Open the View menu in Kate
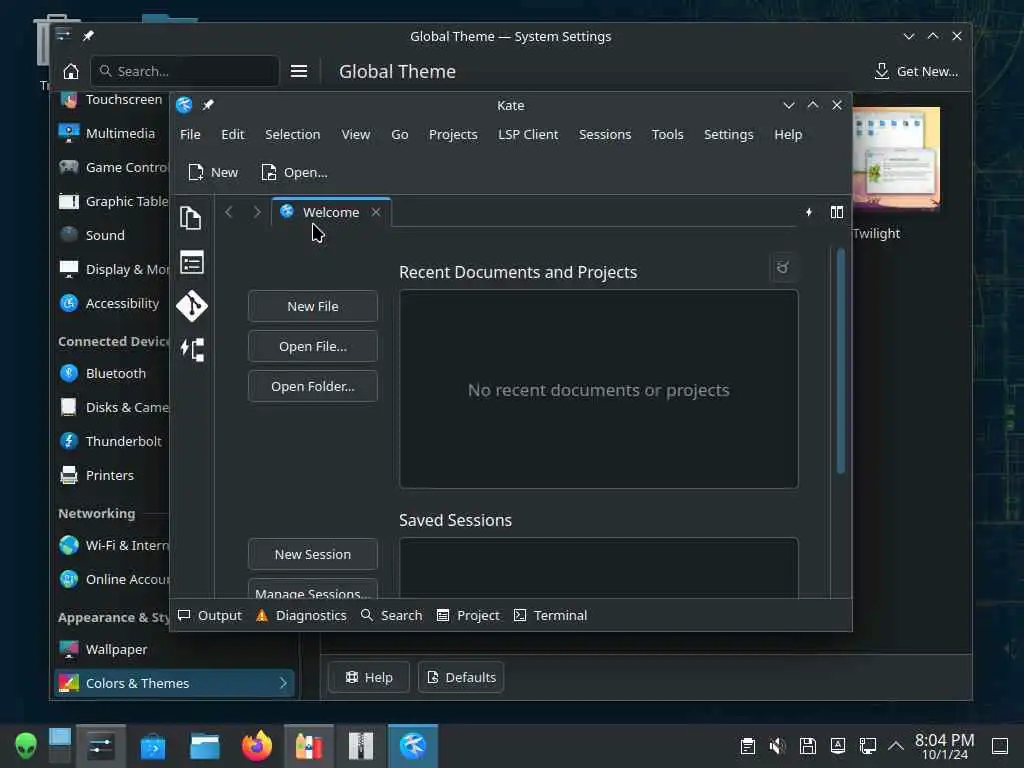Screen dimensions: 1024x768 (356, 135)
